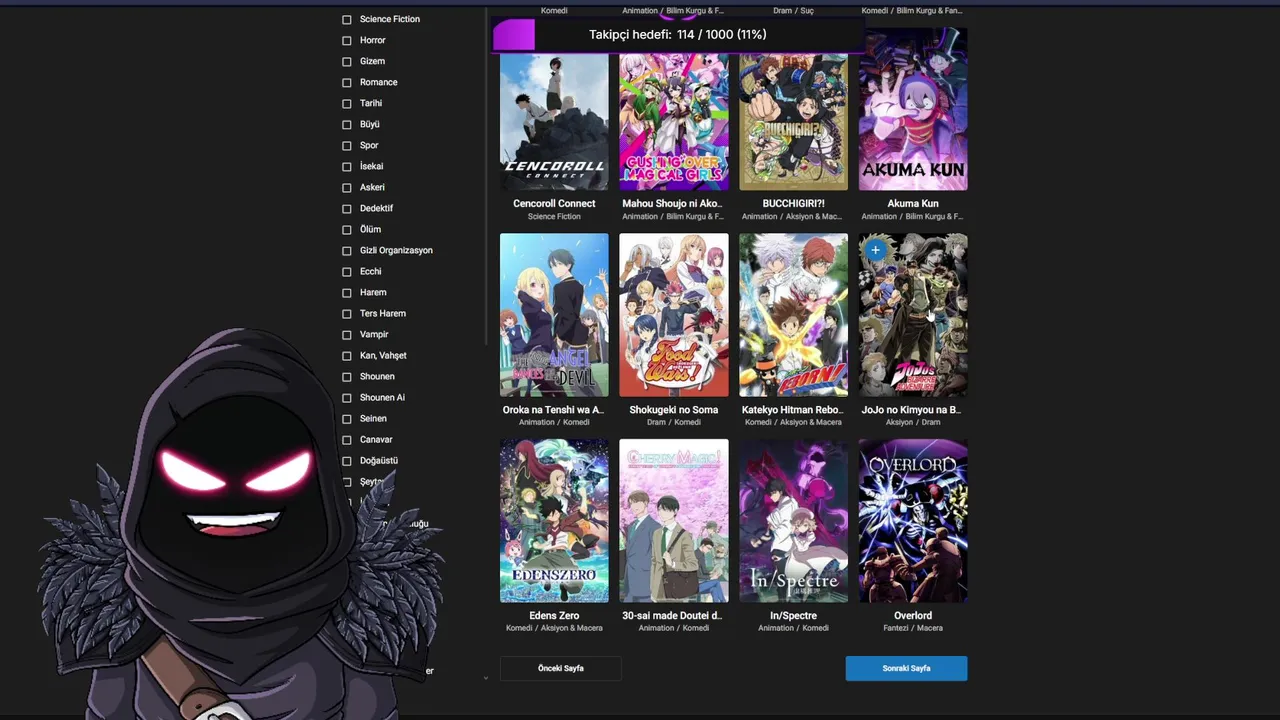Check the Shounen genre box
The width and height of the screenshot is (1280, 720).
coord(347,376)
